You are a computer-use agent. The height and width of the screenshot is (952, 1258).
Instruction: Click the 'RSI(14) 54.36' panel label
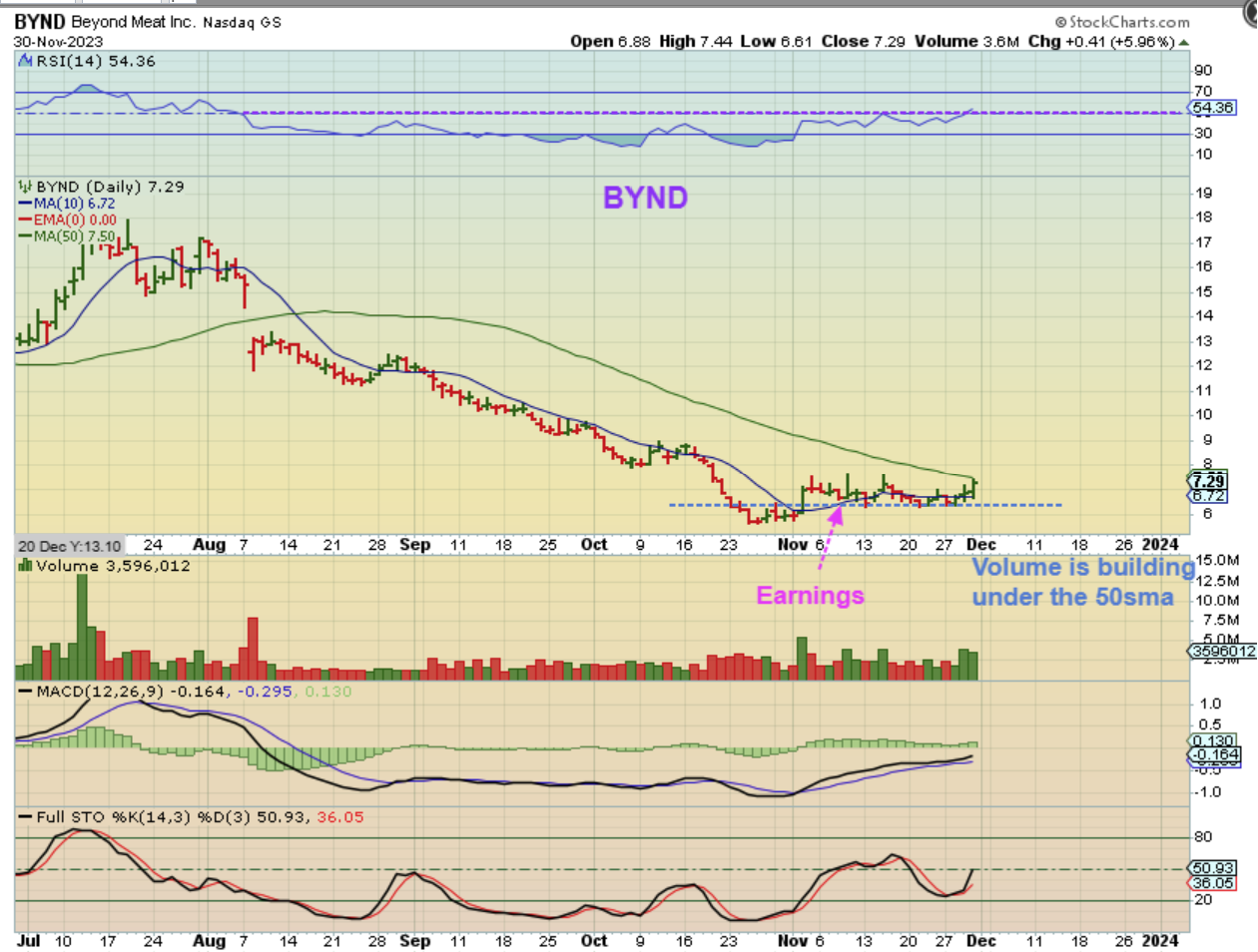(96, 61)
